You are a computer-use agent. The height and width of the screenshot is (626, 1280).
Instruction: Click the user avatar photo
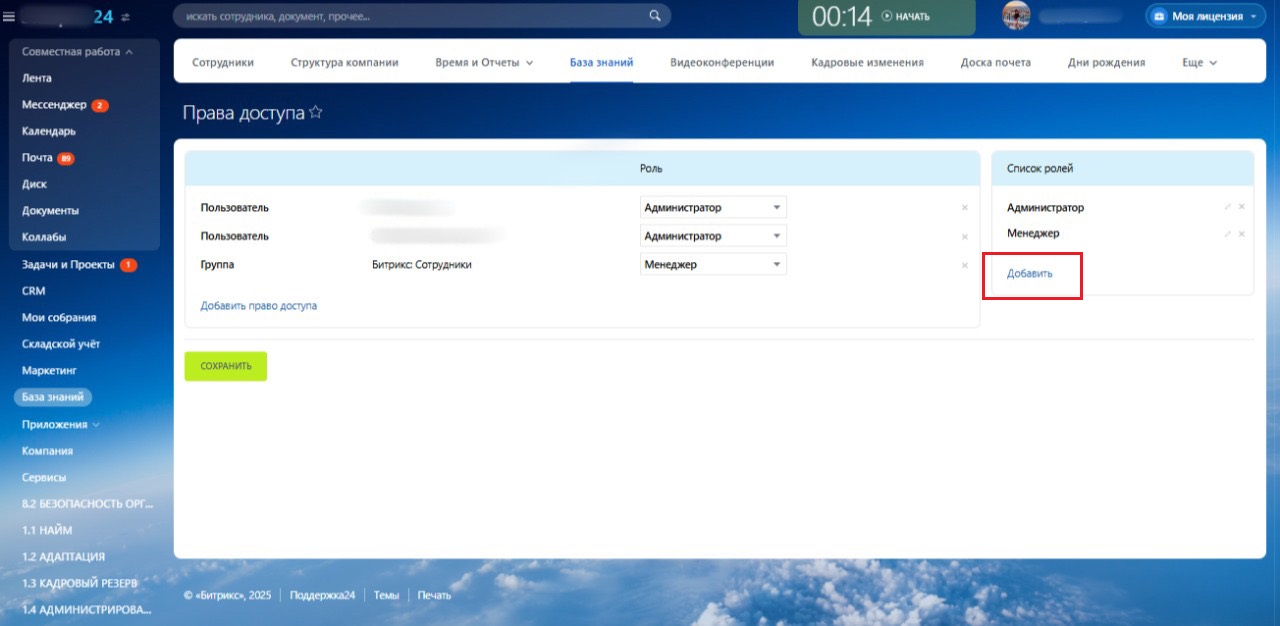point(1016,16)
